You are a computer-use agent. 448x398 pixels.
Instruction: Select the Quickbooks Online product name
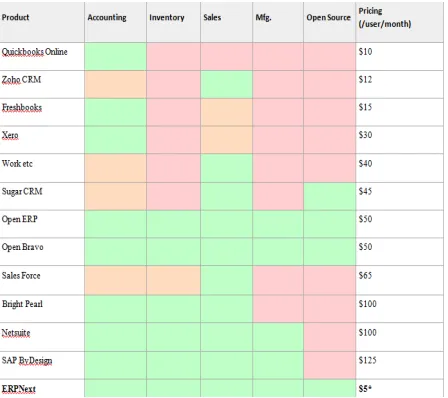(x=34, y=52)
